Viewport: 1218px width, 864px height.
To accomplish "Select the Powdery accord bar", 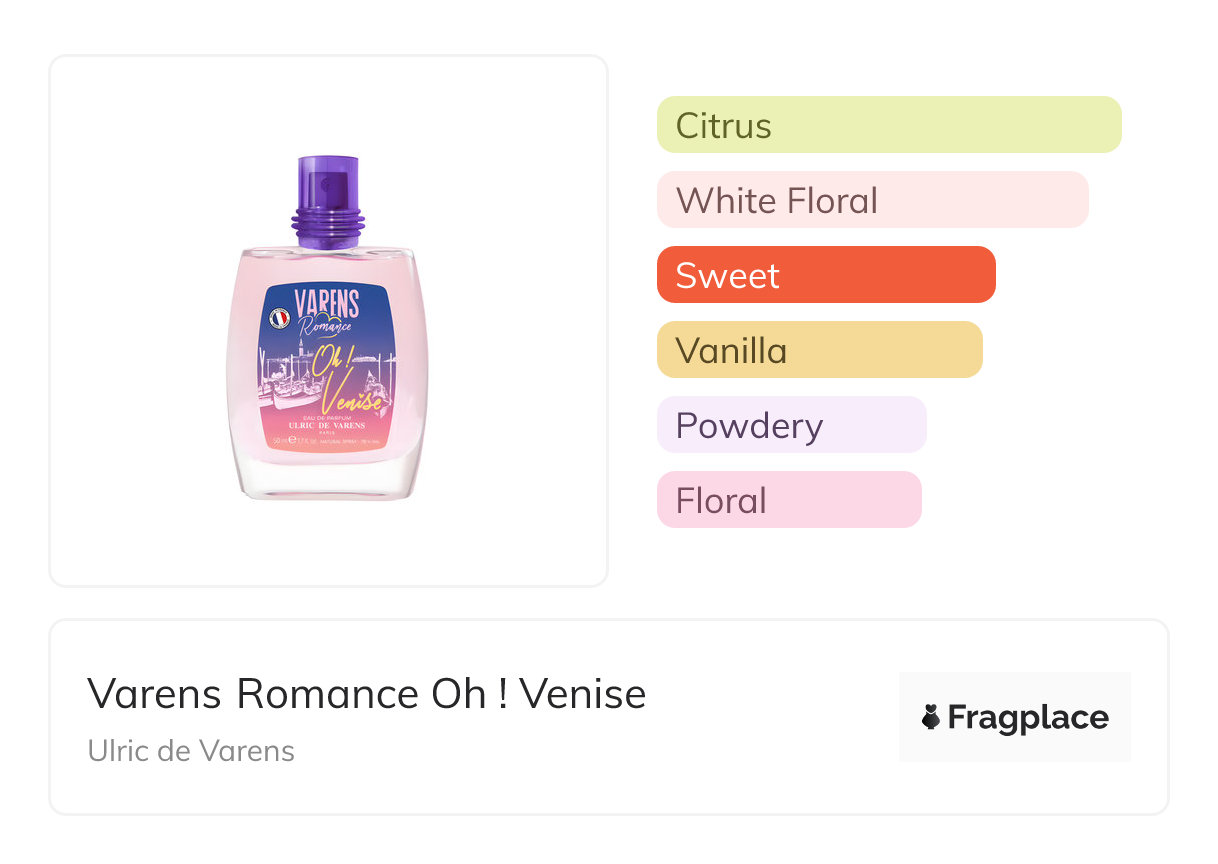I will (791, 425).
